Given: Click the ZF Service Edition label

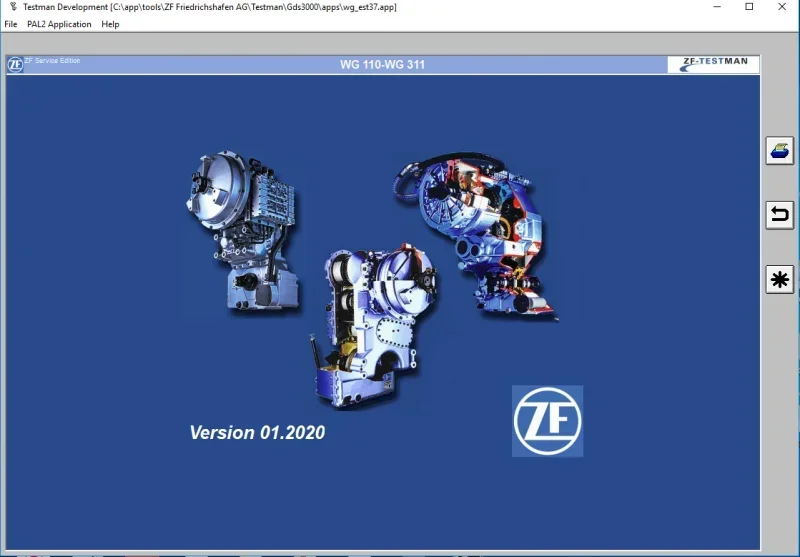Looking at the screenshot, I should [x=52, y=61].
